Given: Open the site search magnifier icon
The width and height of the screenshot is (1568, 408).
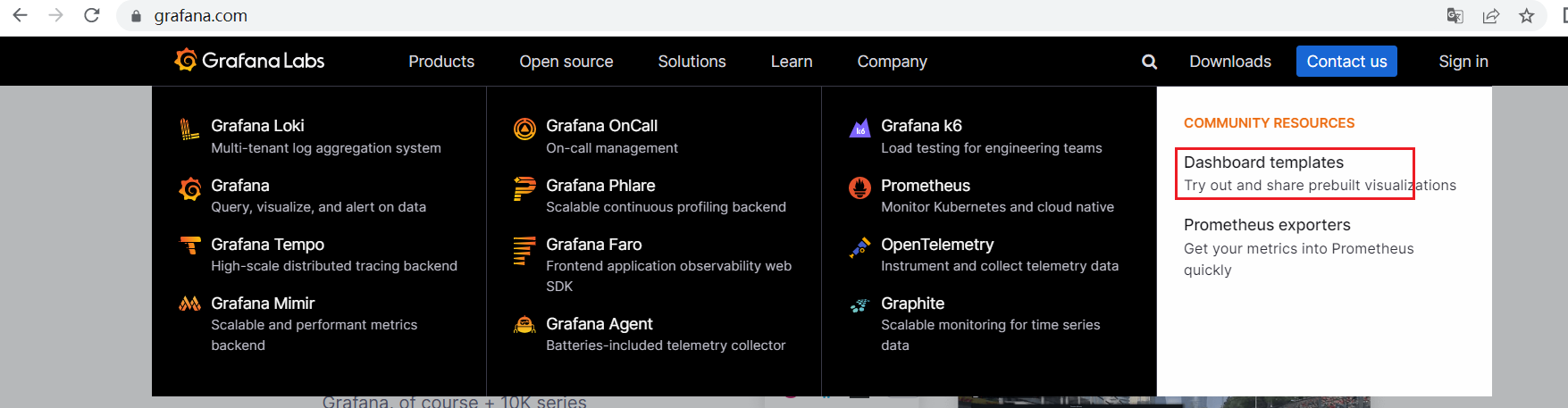Looking at the screenshot, I should 1150,62.
